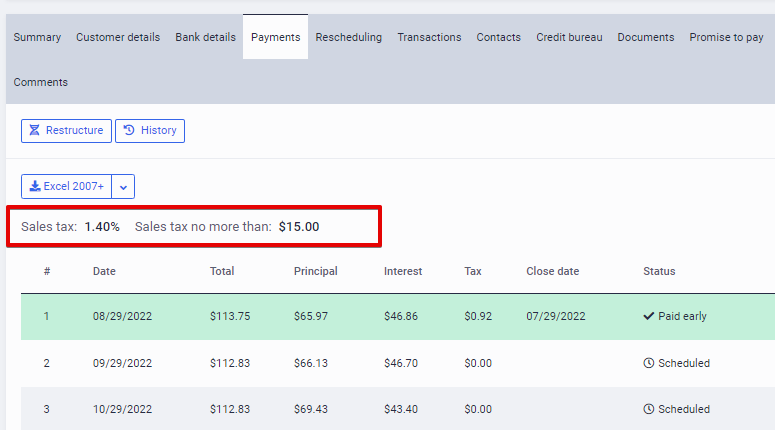Click the Restructure hourglass icon
Image resolution: width=775 pixels, height=430 pixels.
tap(34, 130)
